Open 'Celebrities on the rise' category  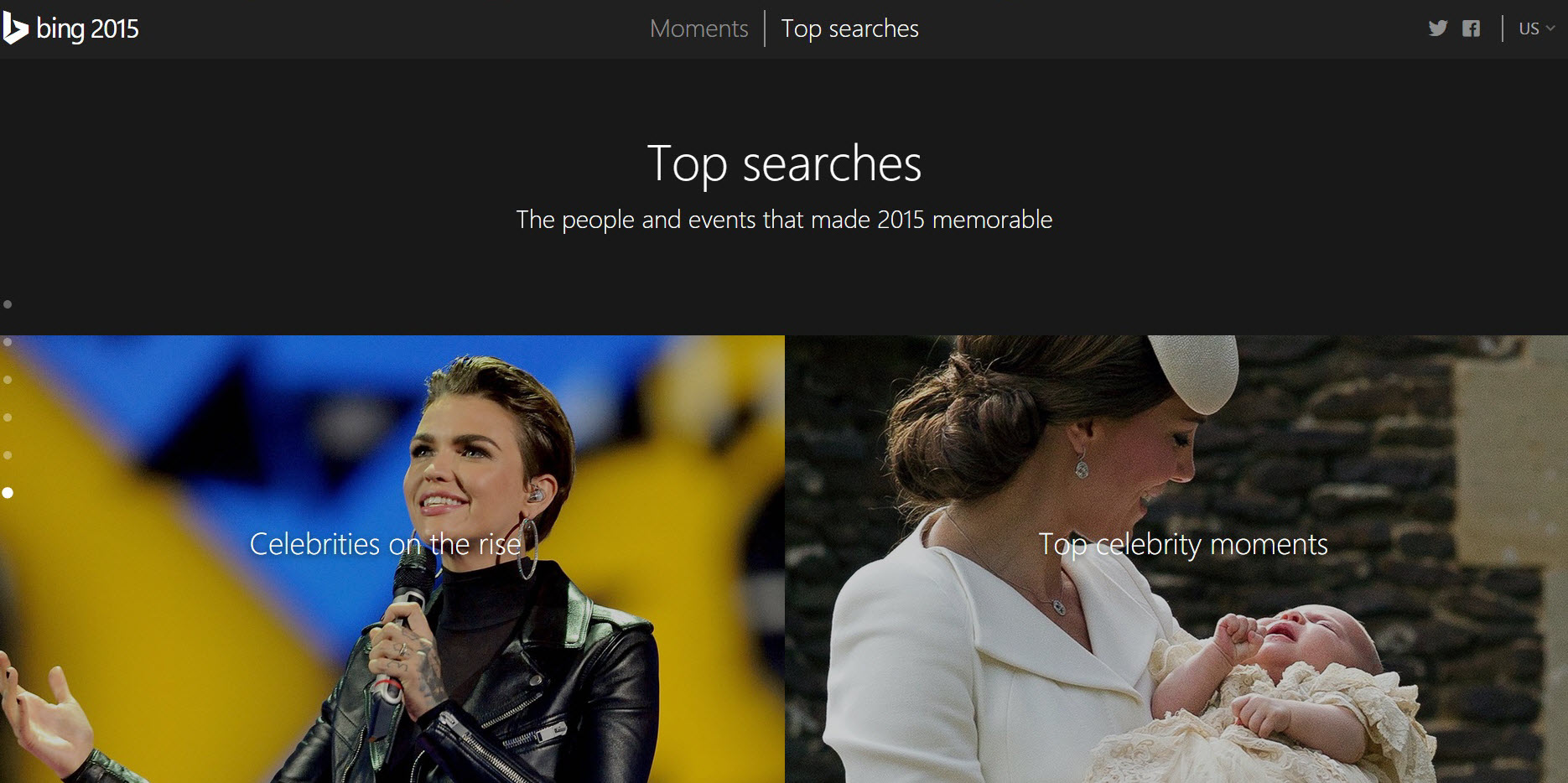pos(386,544)
